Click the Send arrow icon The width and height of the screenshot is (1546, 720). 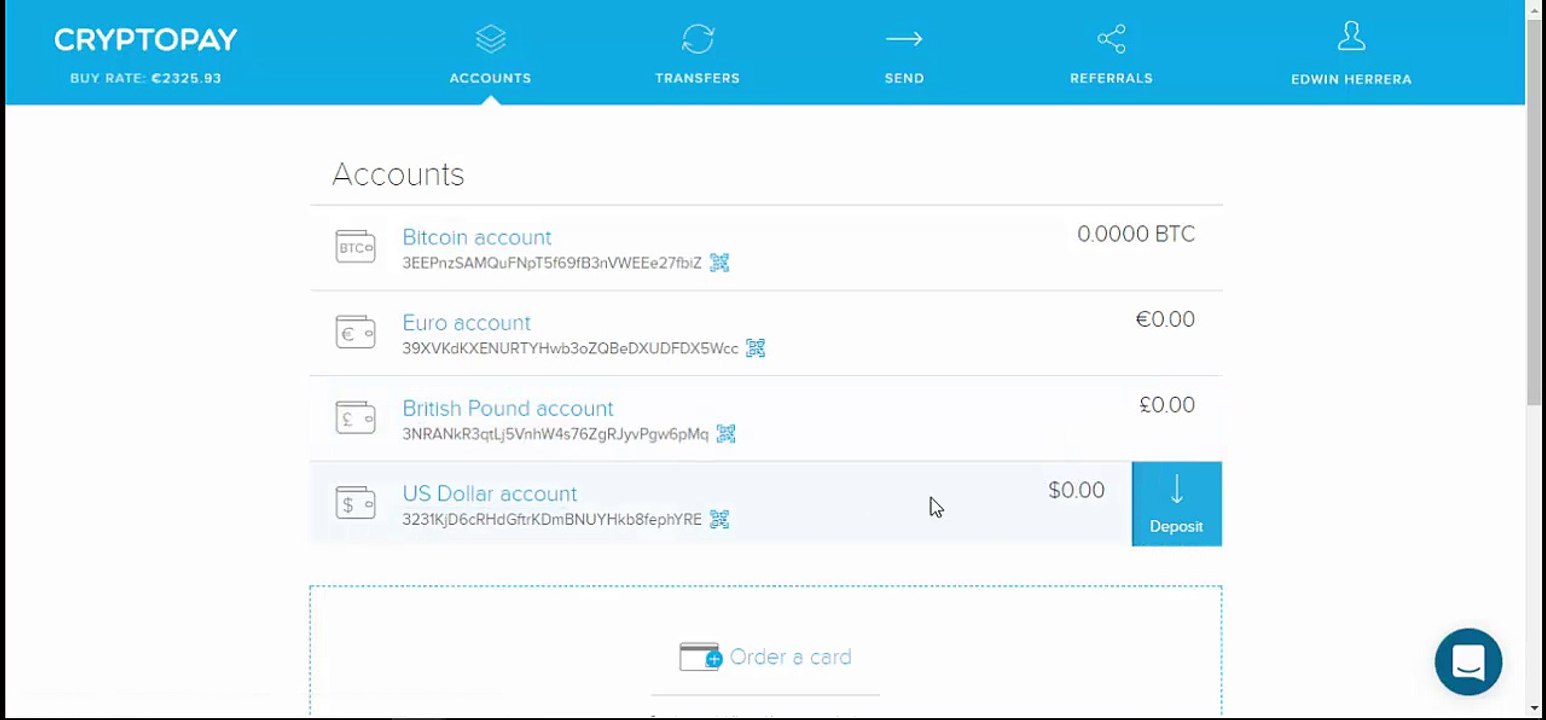(904, 39)
